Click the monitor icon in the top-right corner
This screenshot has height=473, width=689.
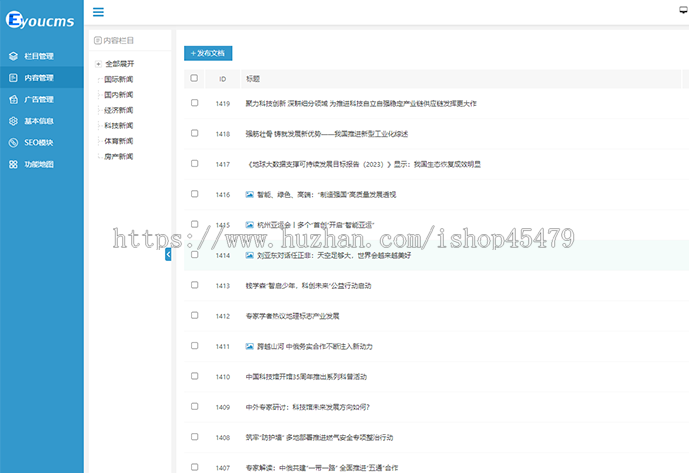coord(684,10)
